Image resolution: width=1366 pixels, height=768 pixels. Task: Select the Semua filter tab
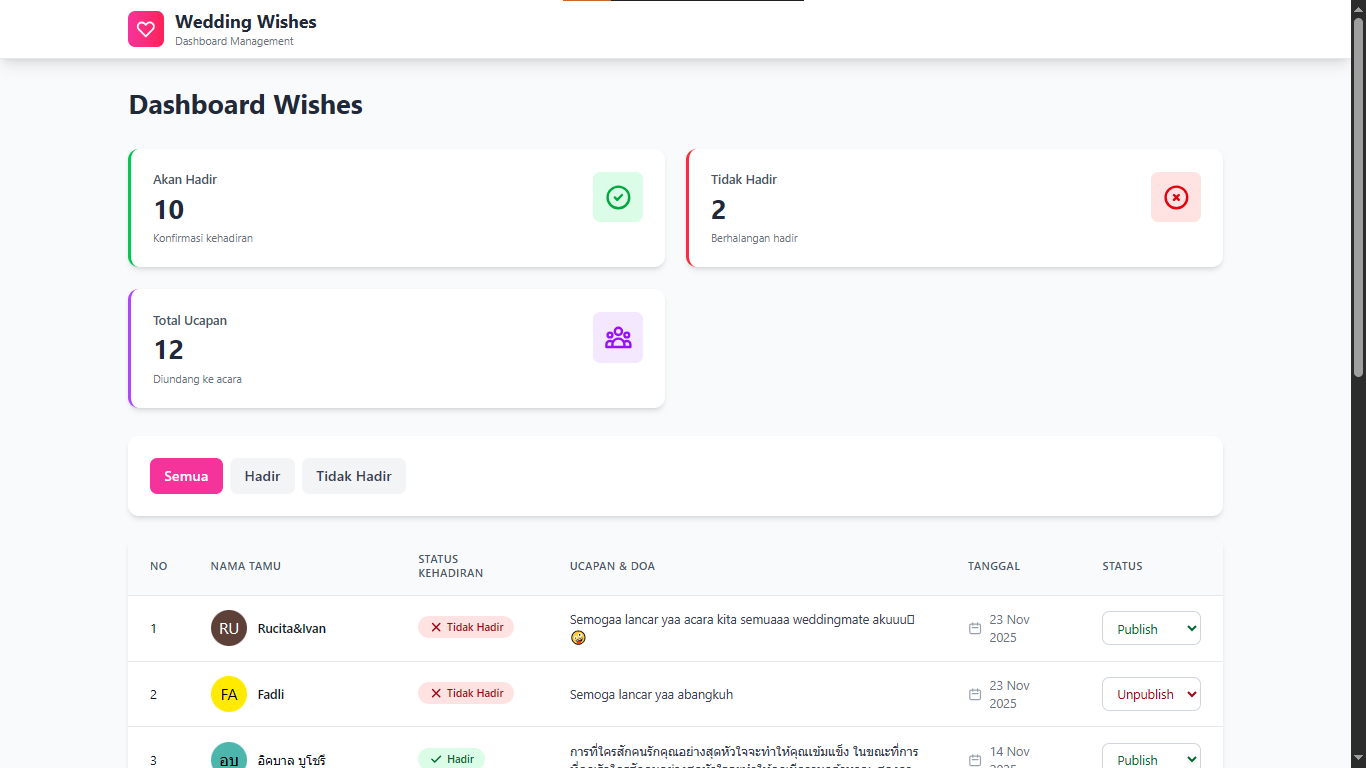click(x=186, y=476)
